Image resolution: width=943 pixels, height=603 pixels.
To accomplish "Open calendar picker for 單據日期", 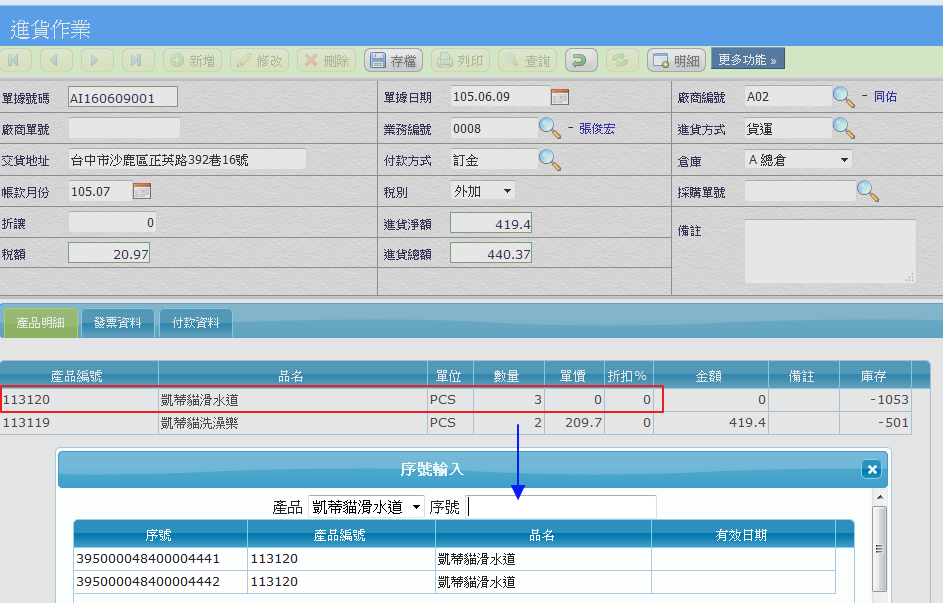I will pos(560,97).
